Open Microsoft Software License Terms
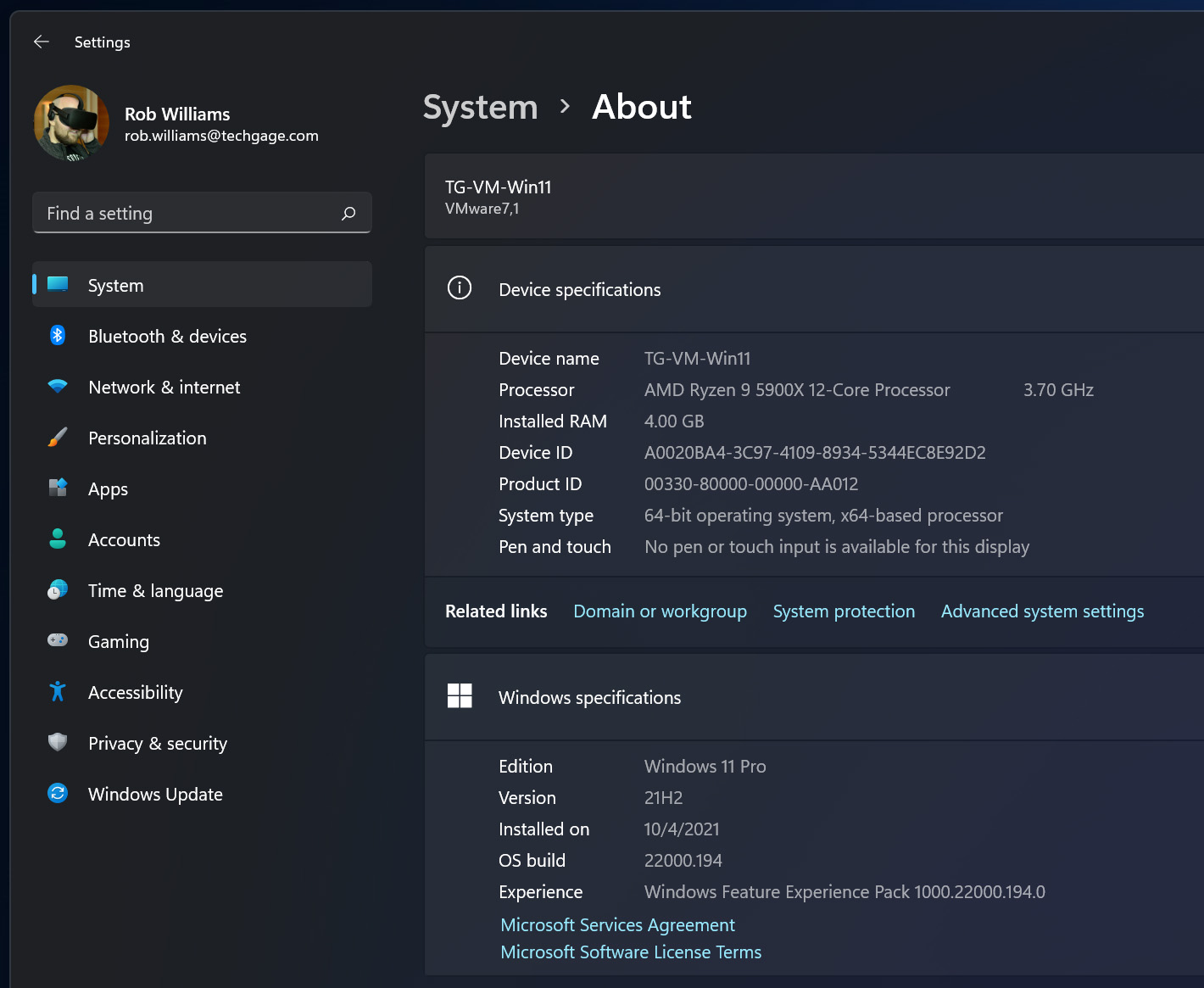1204x988 pixels. (x=631, y=952)
